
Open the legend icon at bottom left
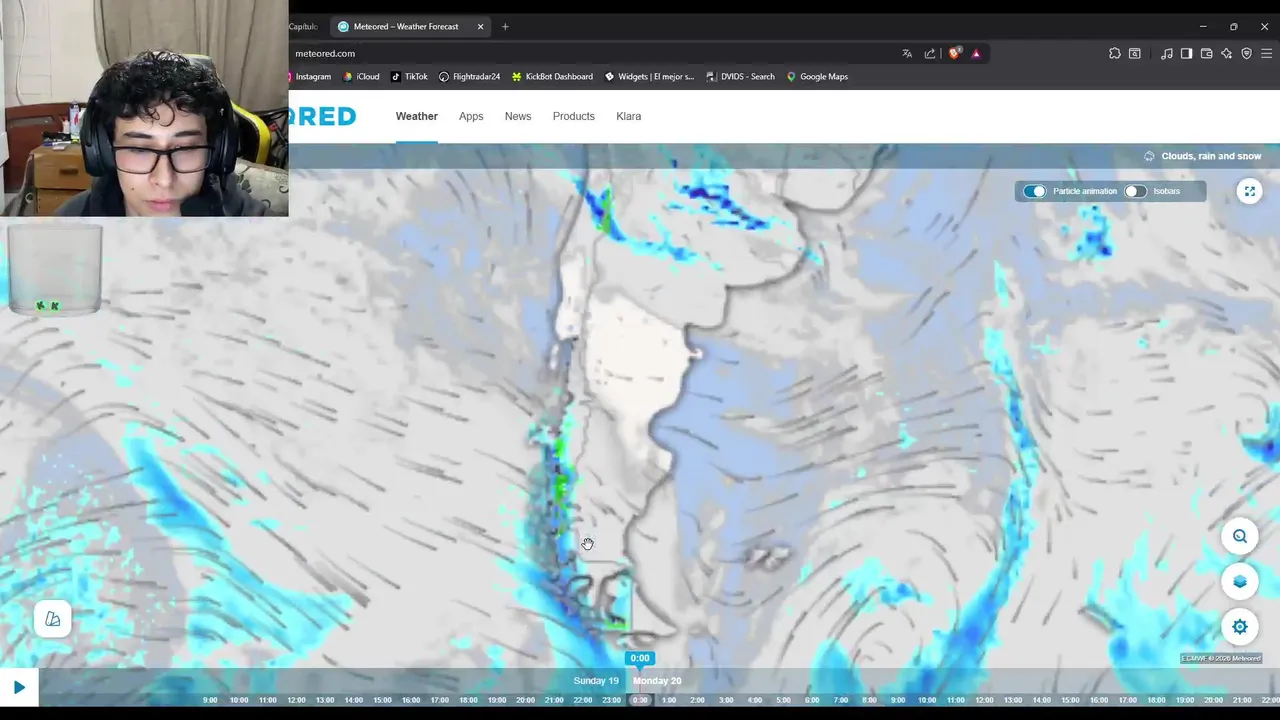(x=53, y=619)
